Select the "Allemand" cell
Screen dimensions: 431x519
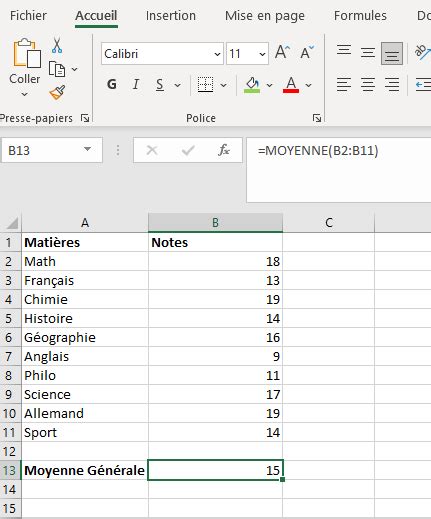(x=85, y=413)
